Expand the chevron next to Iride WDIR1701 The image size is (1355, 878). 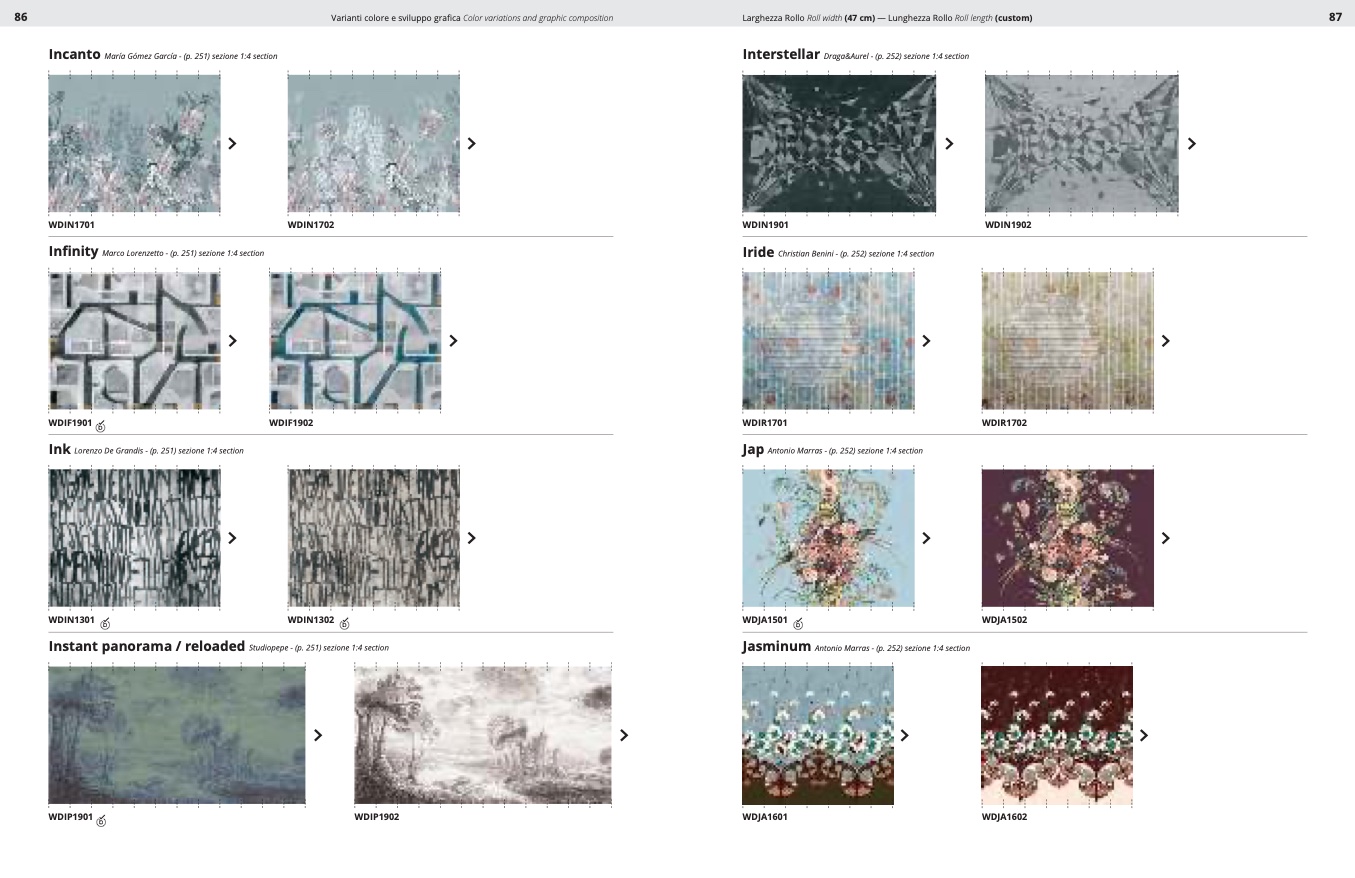926,340
